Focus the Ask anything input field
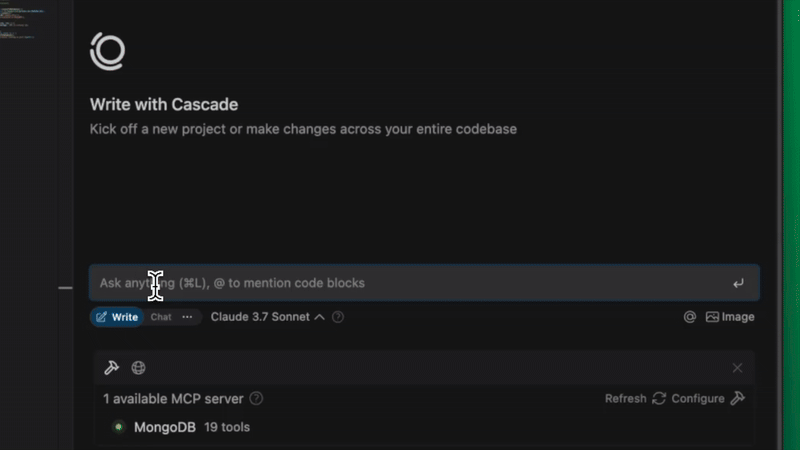This screenshot has width=800, height=450. (x=400, y=283)
